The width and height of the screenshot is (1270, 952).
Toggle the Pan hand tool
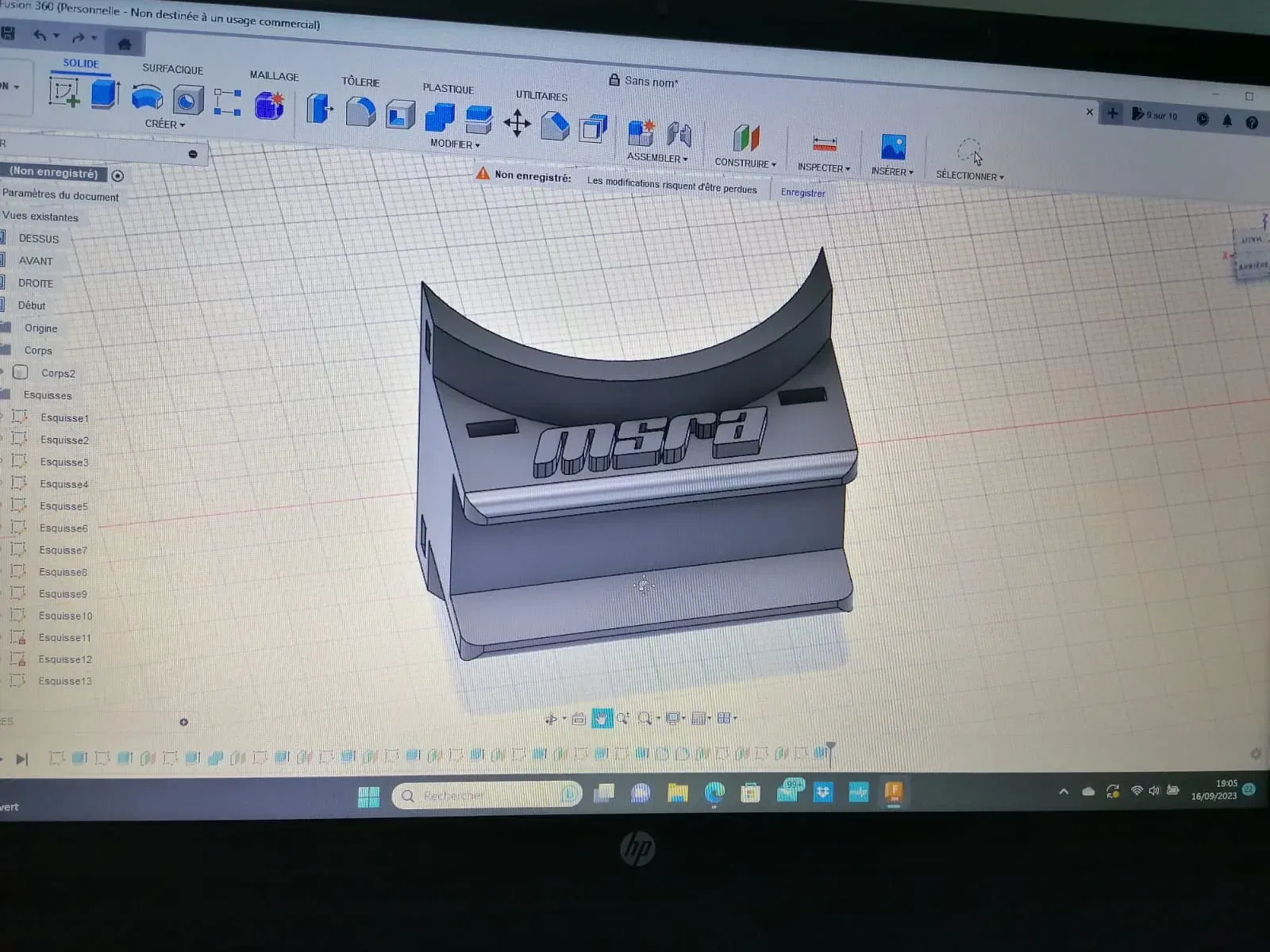(602, 718)
